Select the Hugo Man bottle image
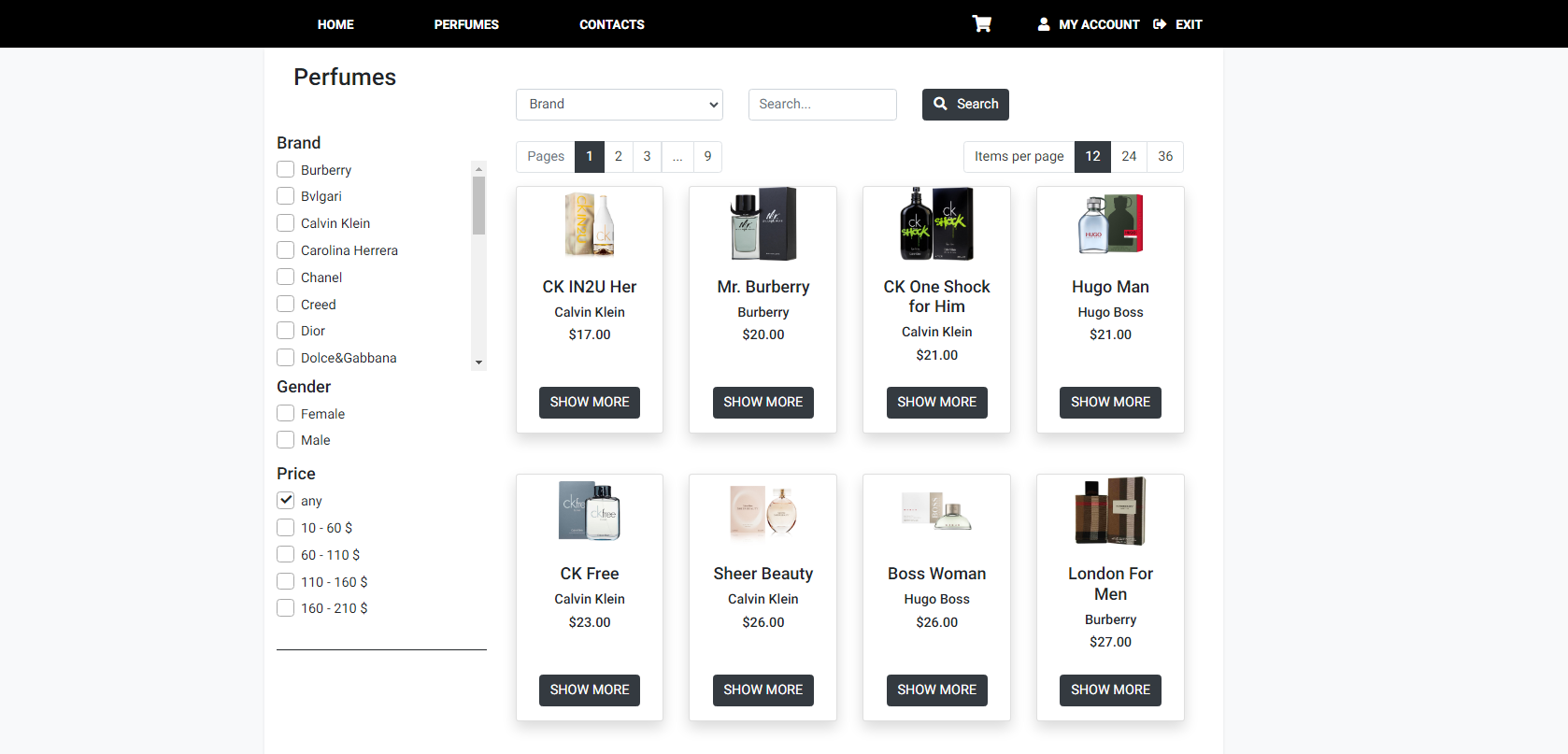The height and width of the screenshot is (754, 1568). pyautogui.click(x=1110, y=224)
